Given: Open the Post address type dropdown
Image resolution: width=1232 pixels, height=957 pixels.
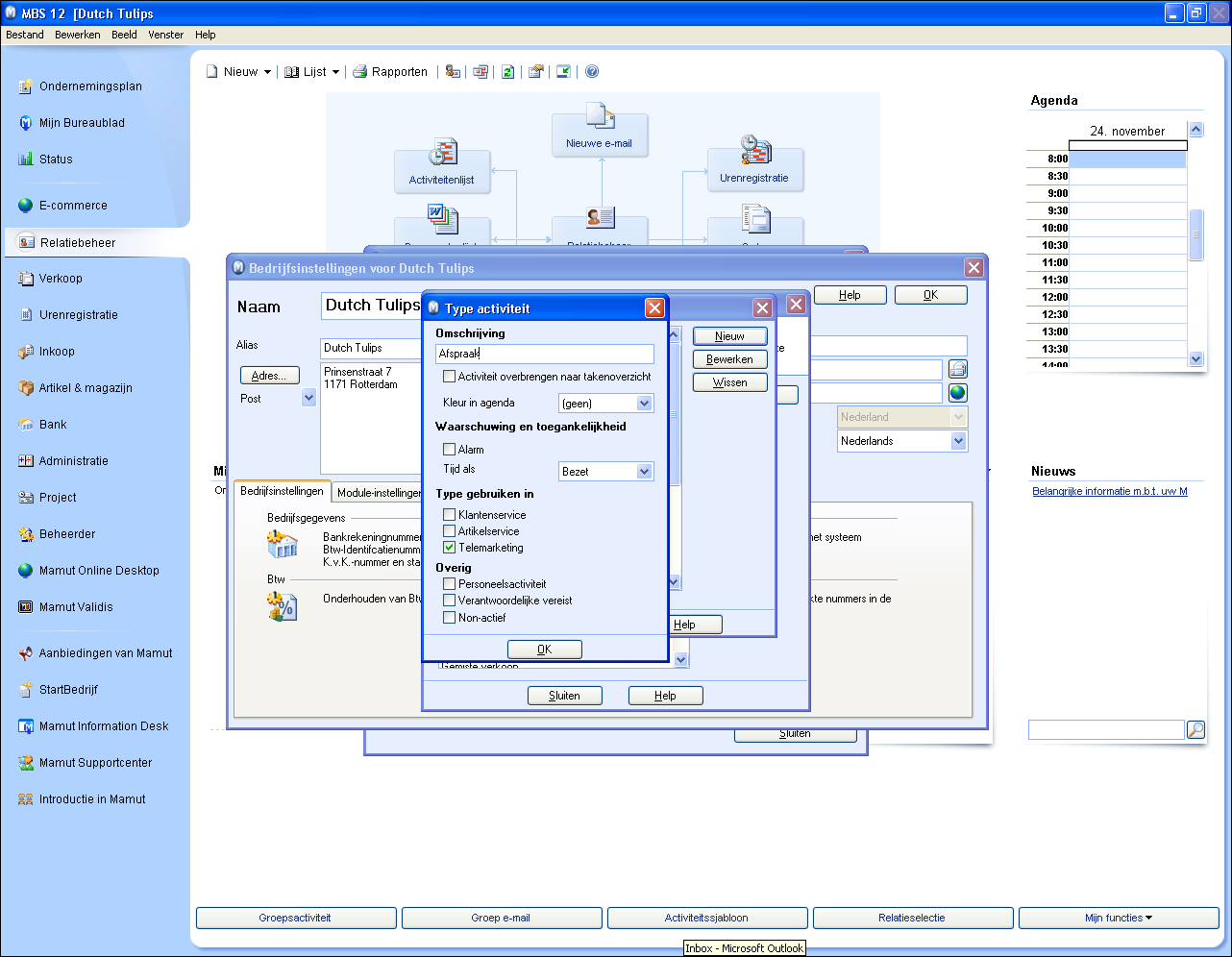Looking at the screenshot, I should pos(308,398).
